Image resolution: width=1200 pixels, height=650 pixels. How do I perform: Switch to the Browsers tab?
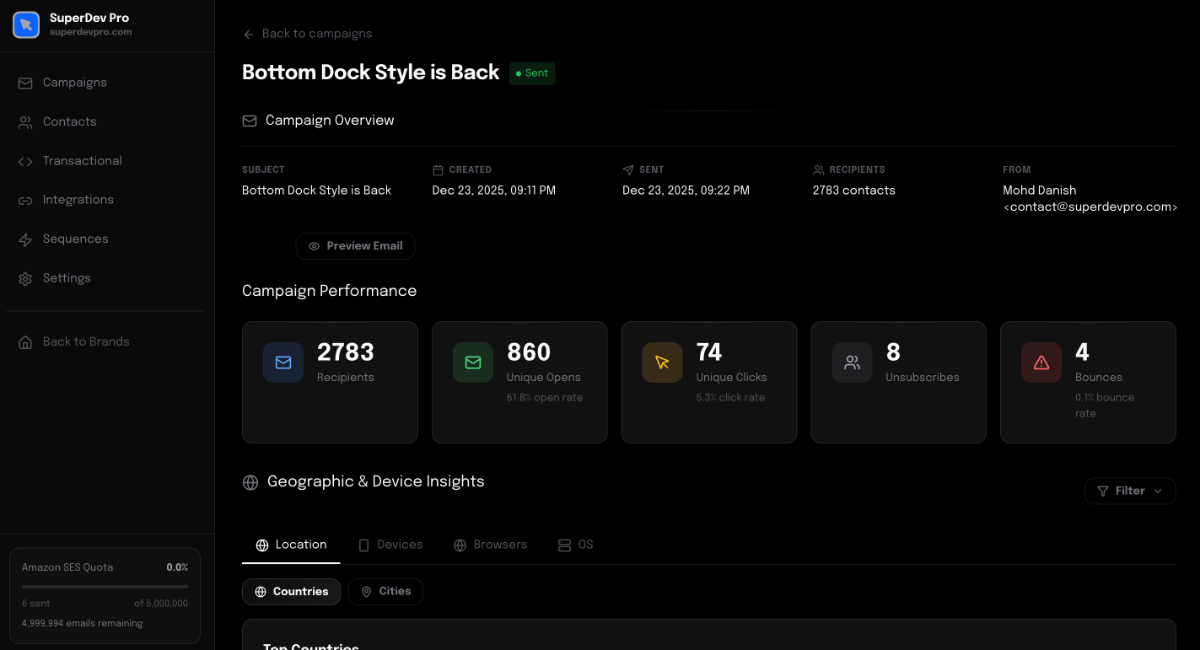pyautogui.click(x=490, y=545)
